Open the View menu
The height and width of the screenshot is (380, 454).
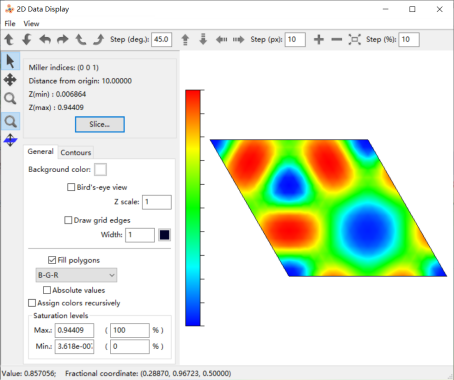coord(31,24)
